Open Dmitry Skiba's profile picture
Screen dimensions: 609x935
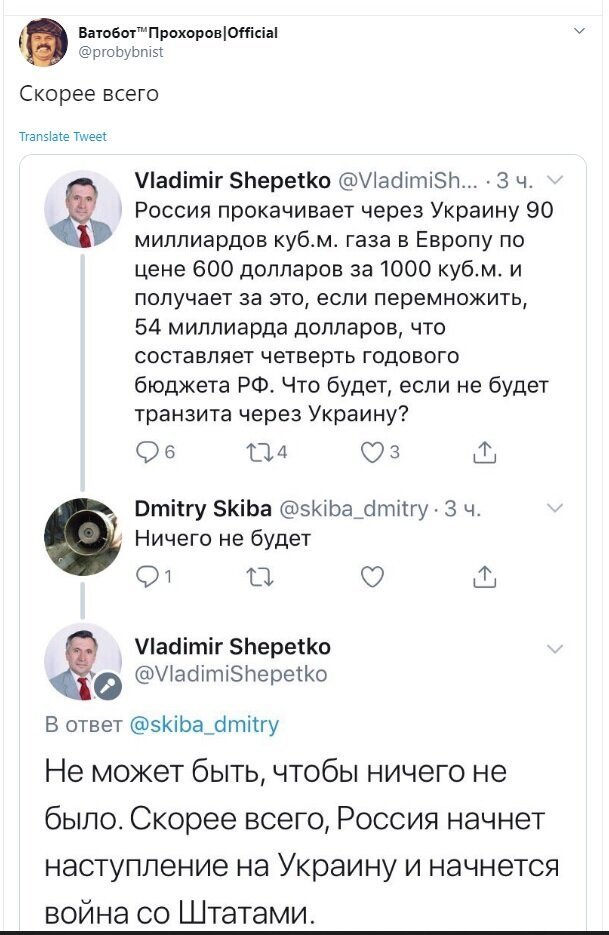pyautogui.click(x=83, y=536)
